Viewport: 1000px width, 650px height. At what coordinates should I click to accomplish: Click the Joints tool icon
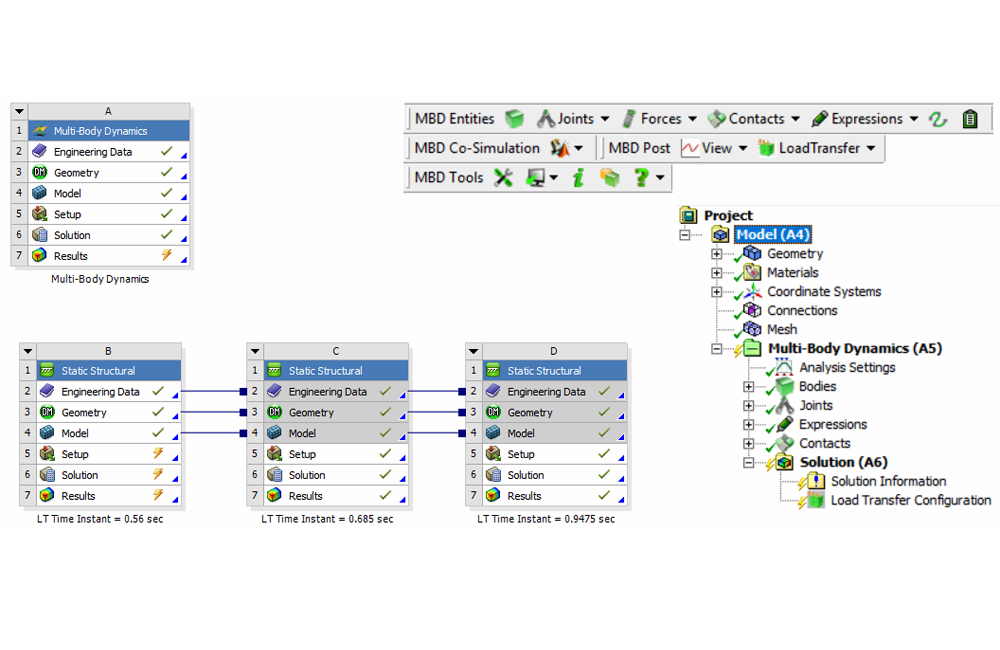(545, 118)
